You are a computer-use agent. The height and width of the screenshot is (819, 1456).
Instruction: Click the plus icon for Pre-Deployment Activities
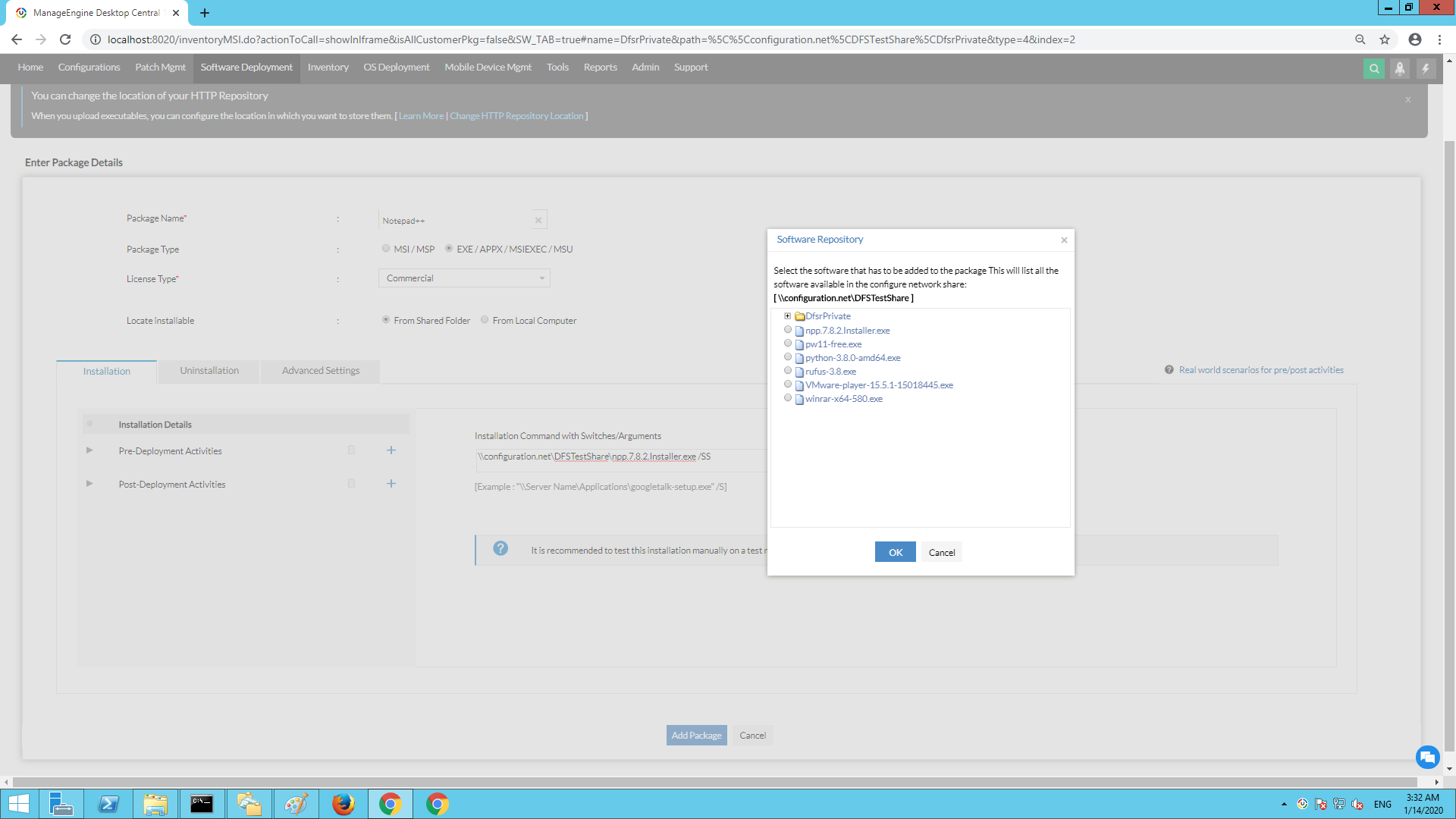coord(391,450)
